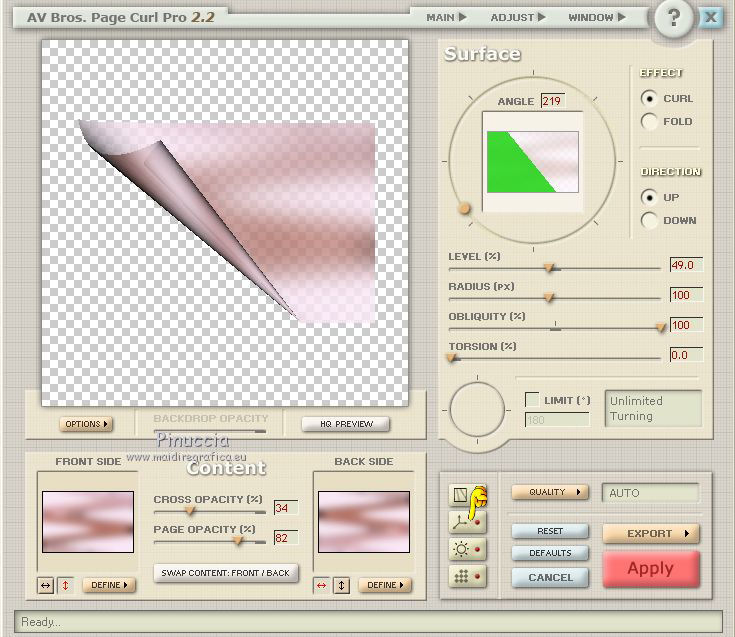Click the TORSION value field 0.0

click(686, 355)
